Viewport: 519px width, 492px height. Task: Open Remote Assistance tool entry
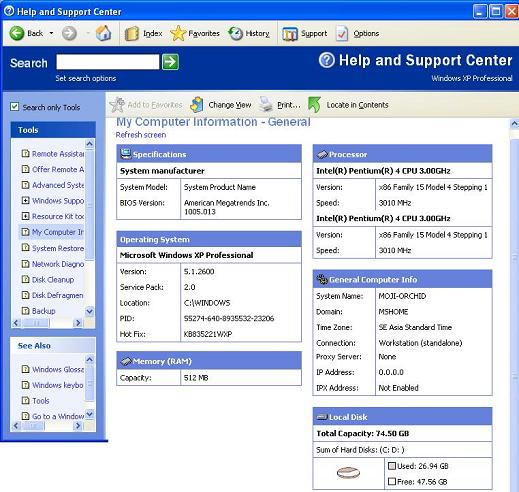(x=58, y=154)
